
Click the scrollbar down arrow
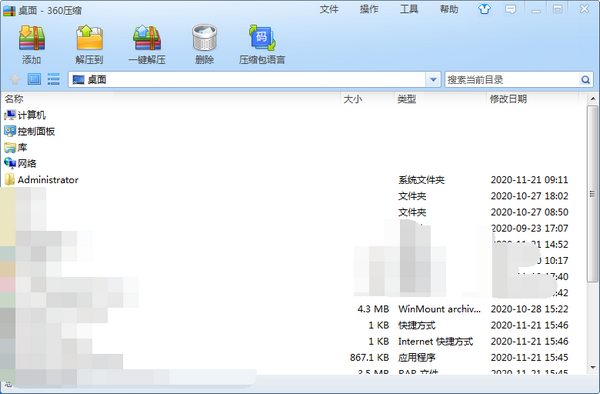(593, 367)
